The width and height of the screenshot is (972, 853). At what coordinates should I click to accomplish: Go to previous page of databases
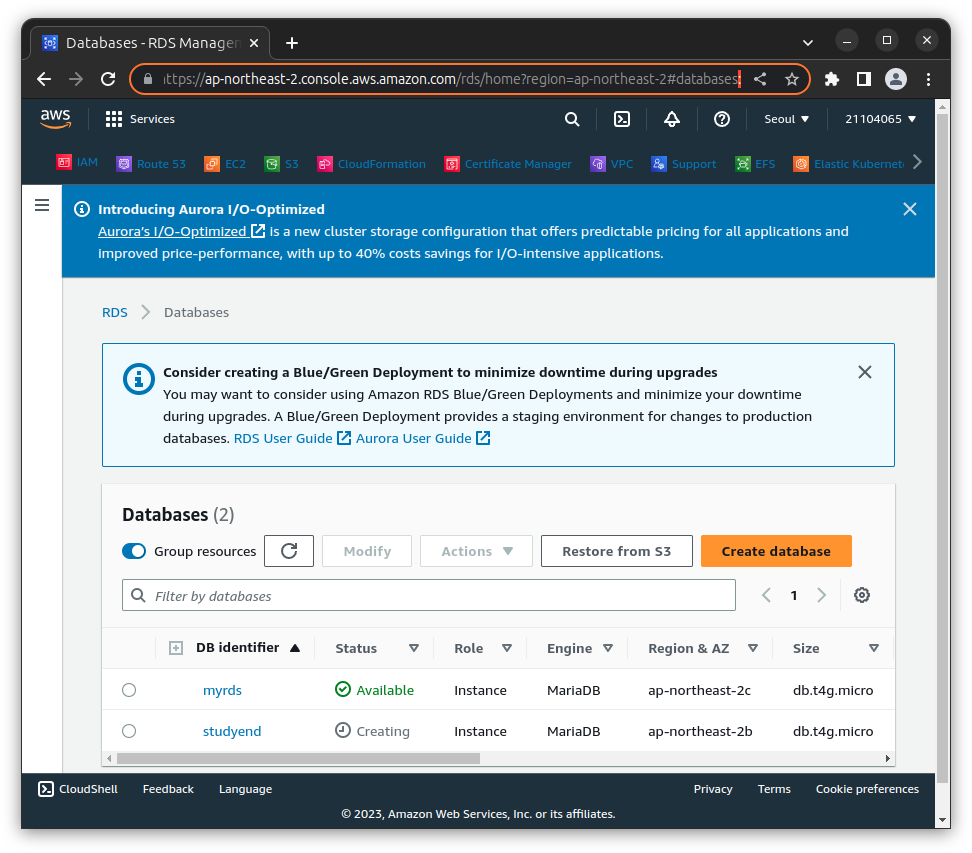coord(767,595)
